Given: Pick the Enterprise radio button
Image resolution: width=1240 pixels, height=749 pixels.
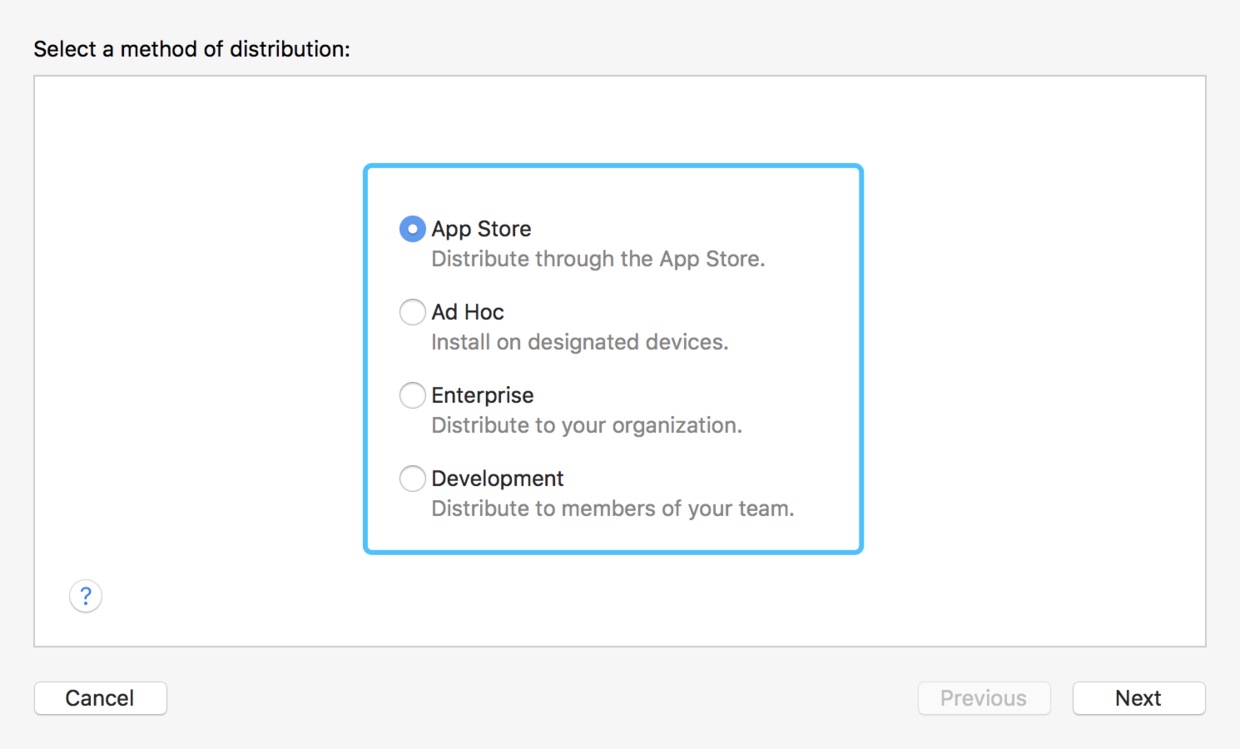Looking at the screenshot, I should tap(412, 395).
